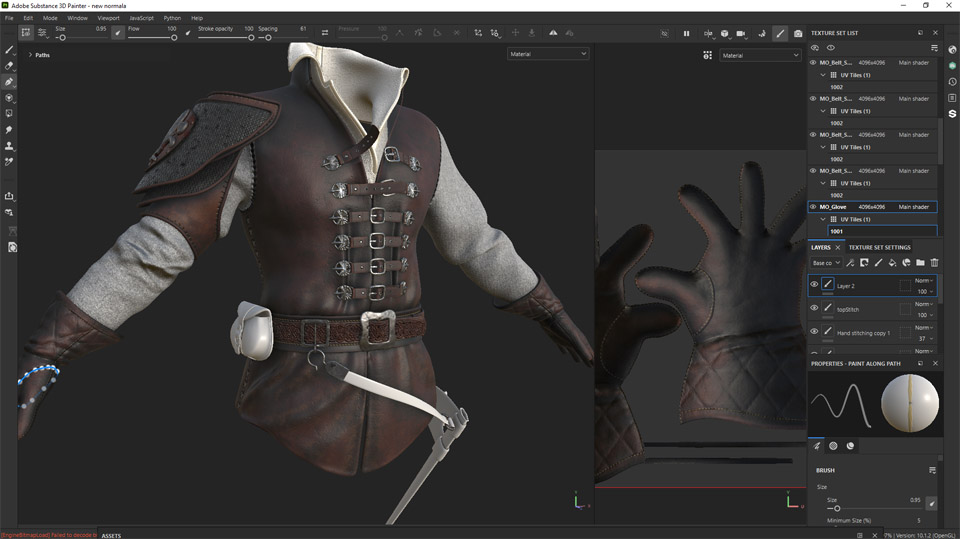Click the symmetry icon in top toolbar

coord(553,33)
